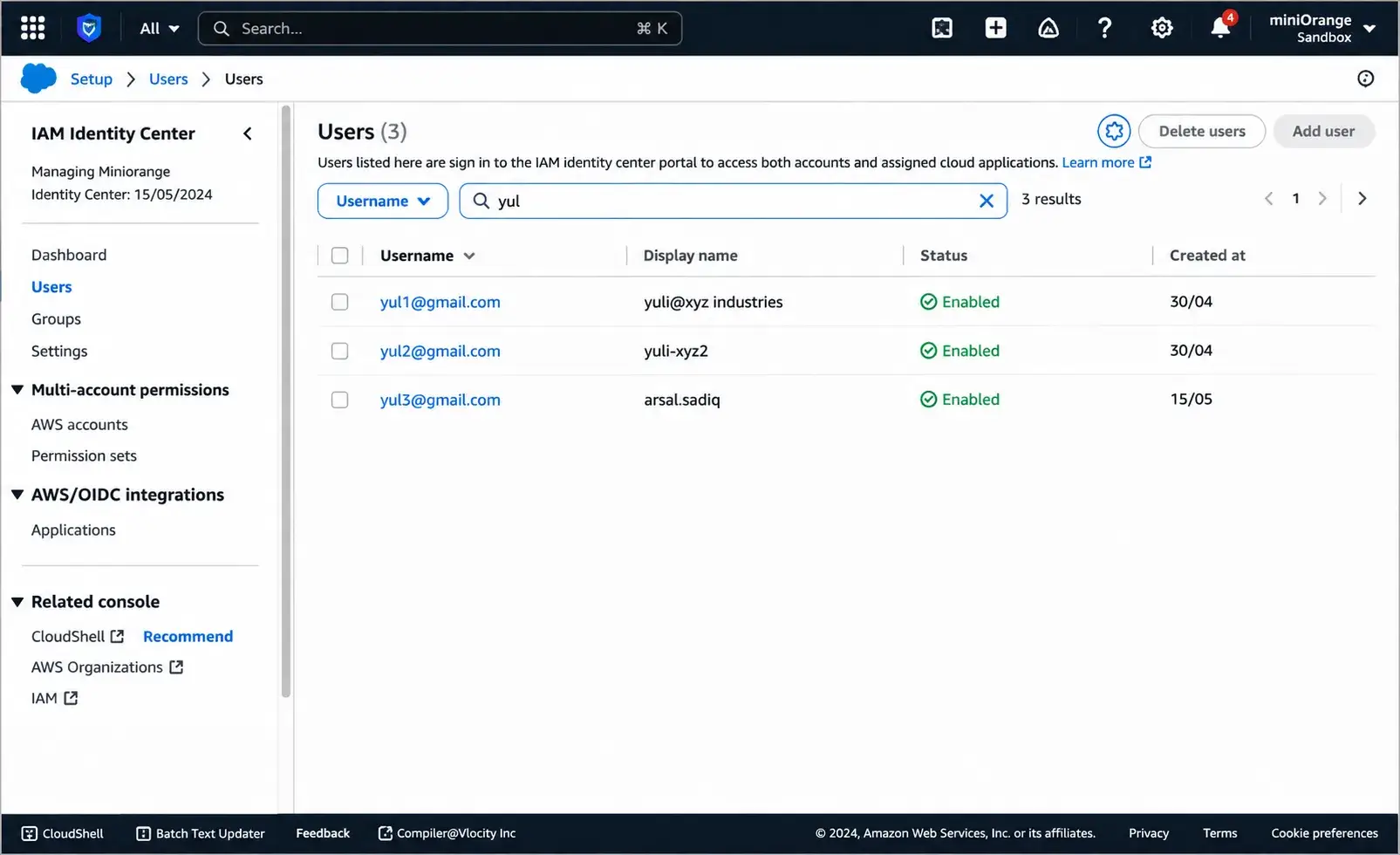Open the yul1@gmail.com user link
Screen dimensions: 1400x855
coord(440,302)
